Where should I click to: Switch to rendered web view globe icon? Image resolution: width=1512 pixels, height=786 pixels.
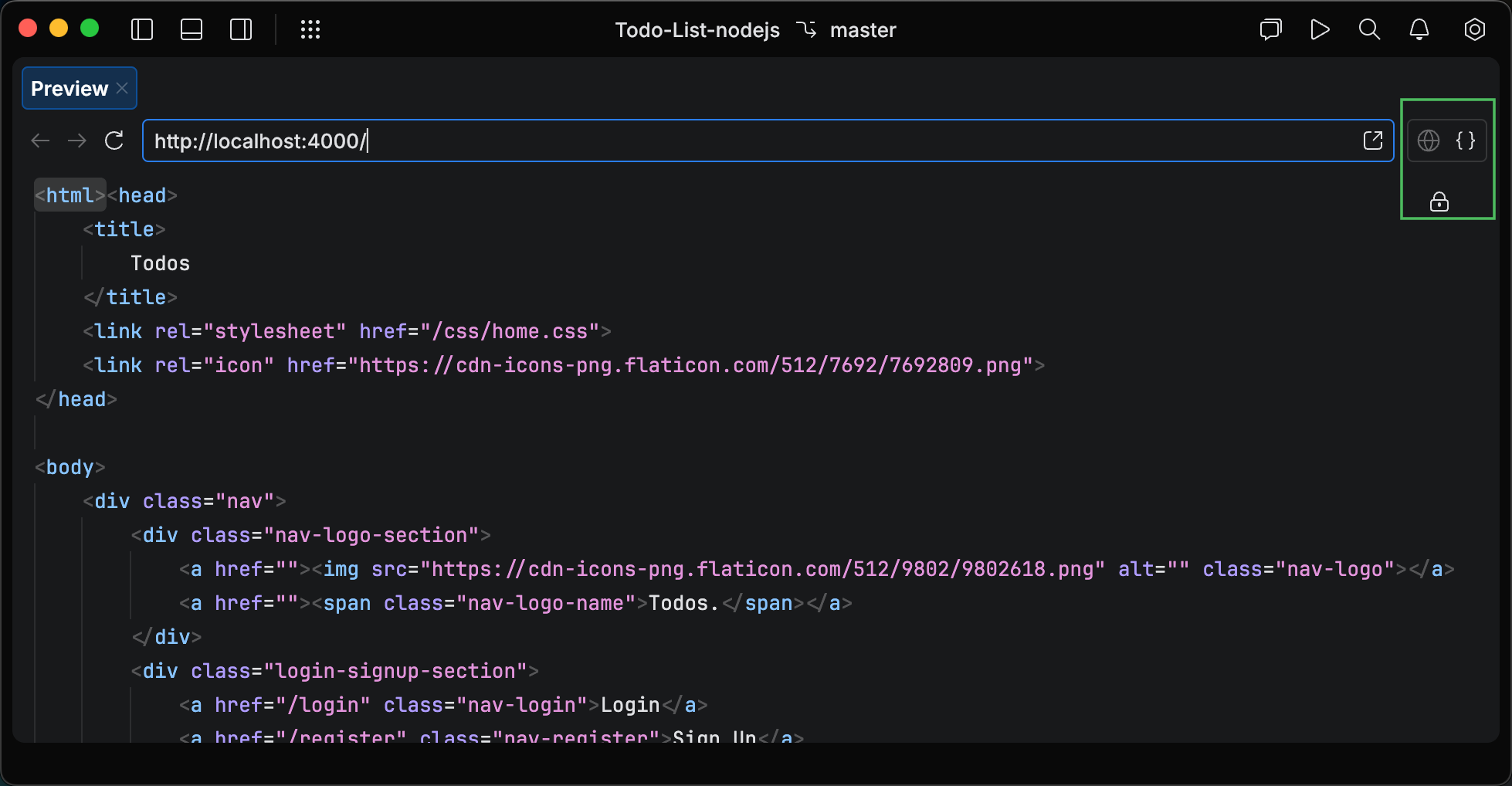pos(1429,141)
